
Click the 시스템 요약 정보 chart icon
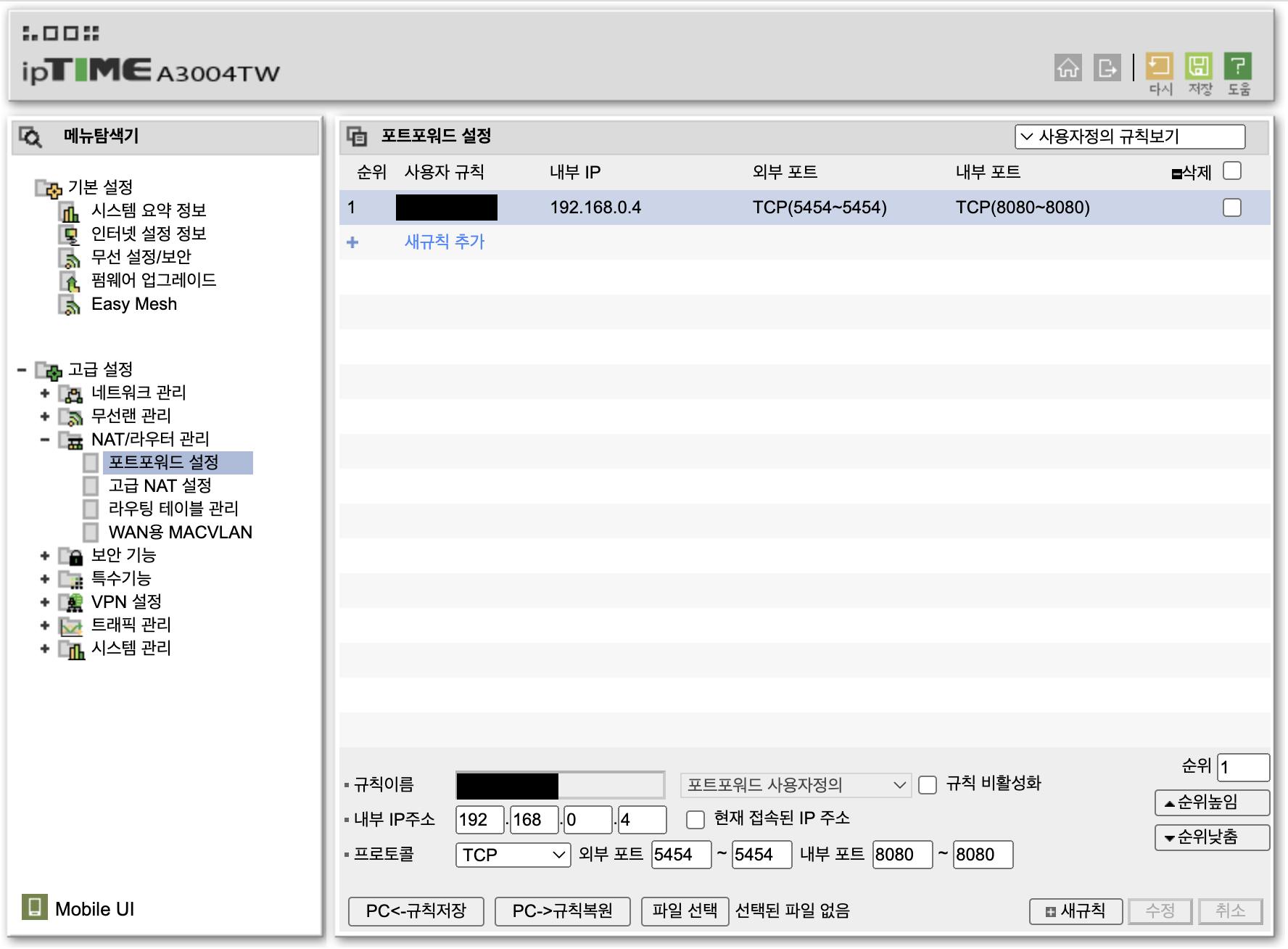[x=69, y=212]
